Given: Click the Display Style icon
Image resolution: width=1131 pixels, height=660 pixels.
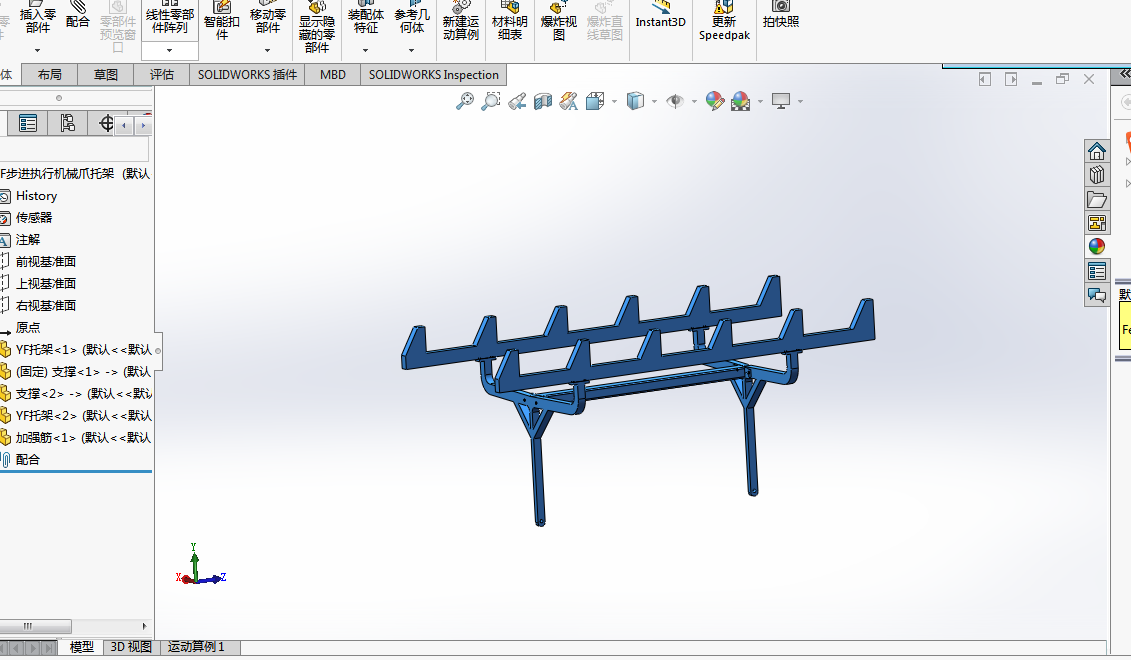Looking at the screenshot, I should (635, 101).
